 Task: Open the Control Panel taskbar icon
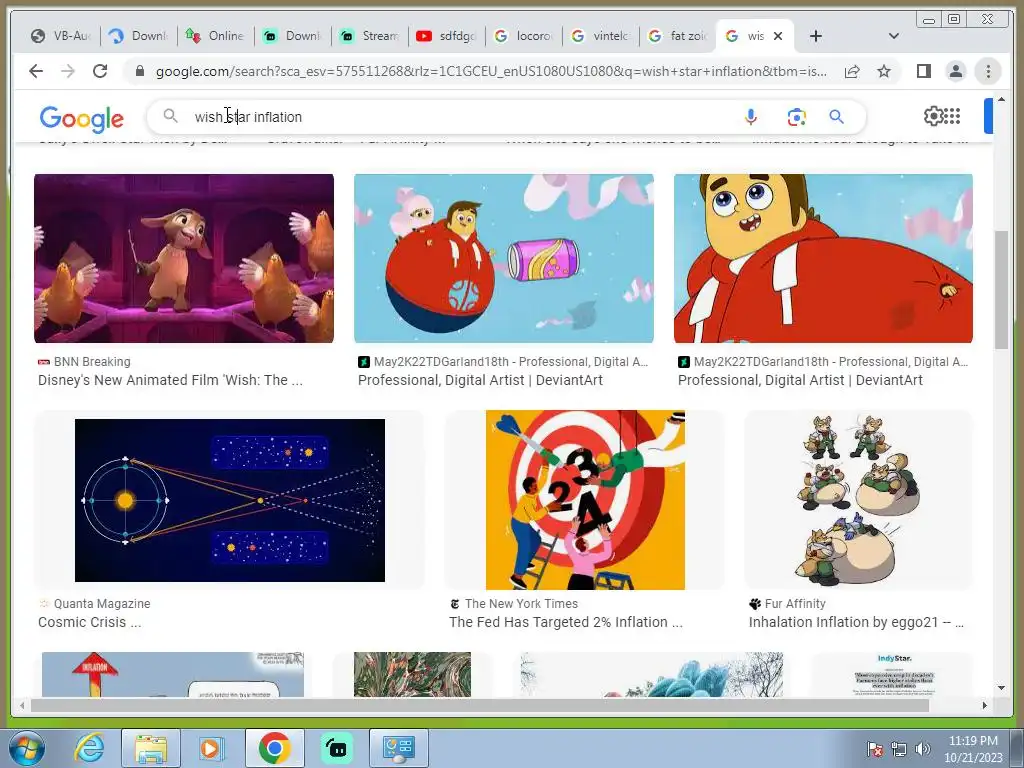pyautogui.click(x=398, y=748)
